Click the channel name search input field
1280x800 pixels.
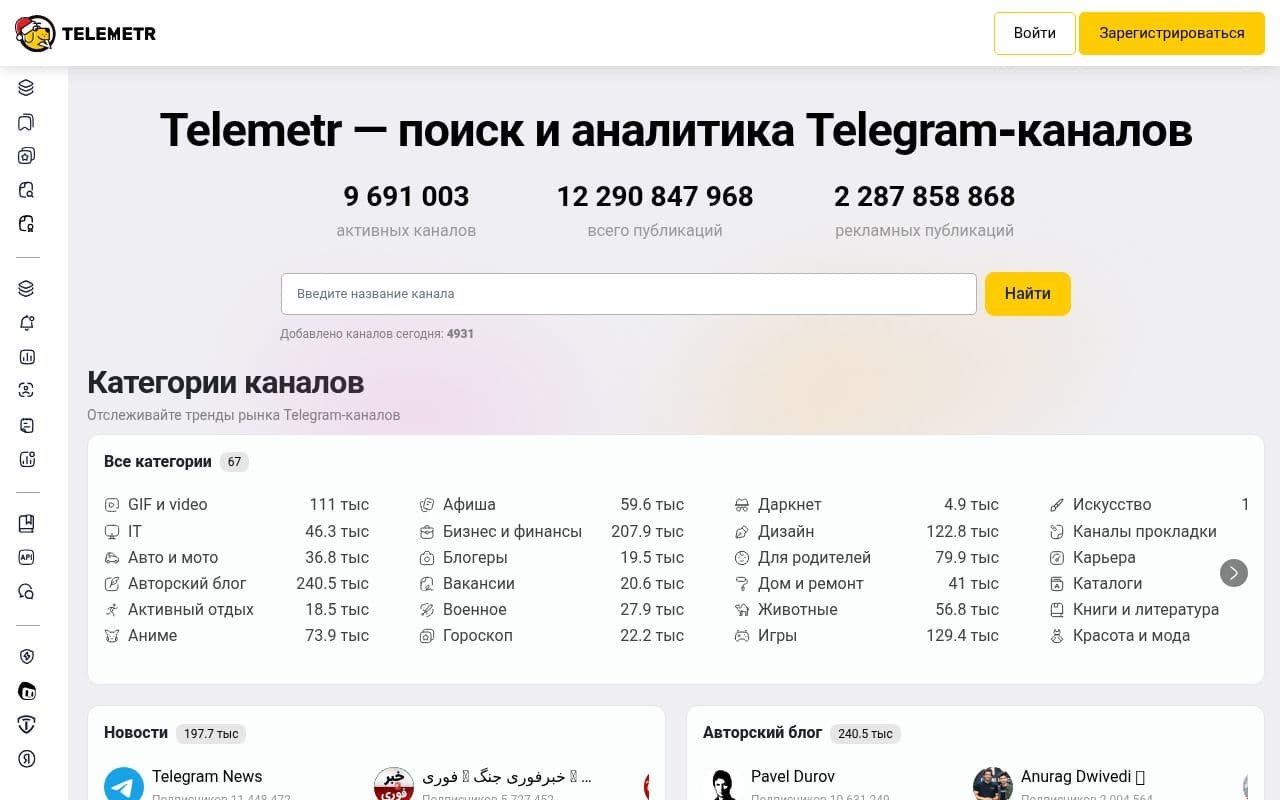(x=628, y=293)
